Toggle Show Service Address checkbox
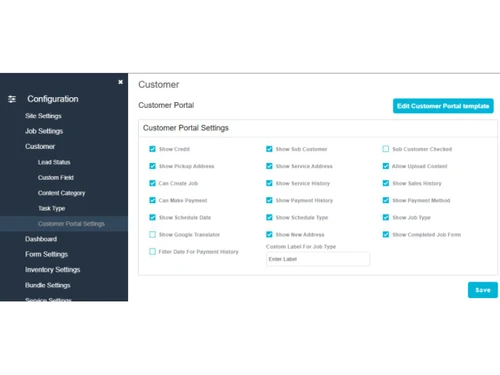 point(269,166)
